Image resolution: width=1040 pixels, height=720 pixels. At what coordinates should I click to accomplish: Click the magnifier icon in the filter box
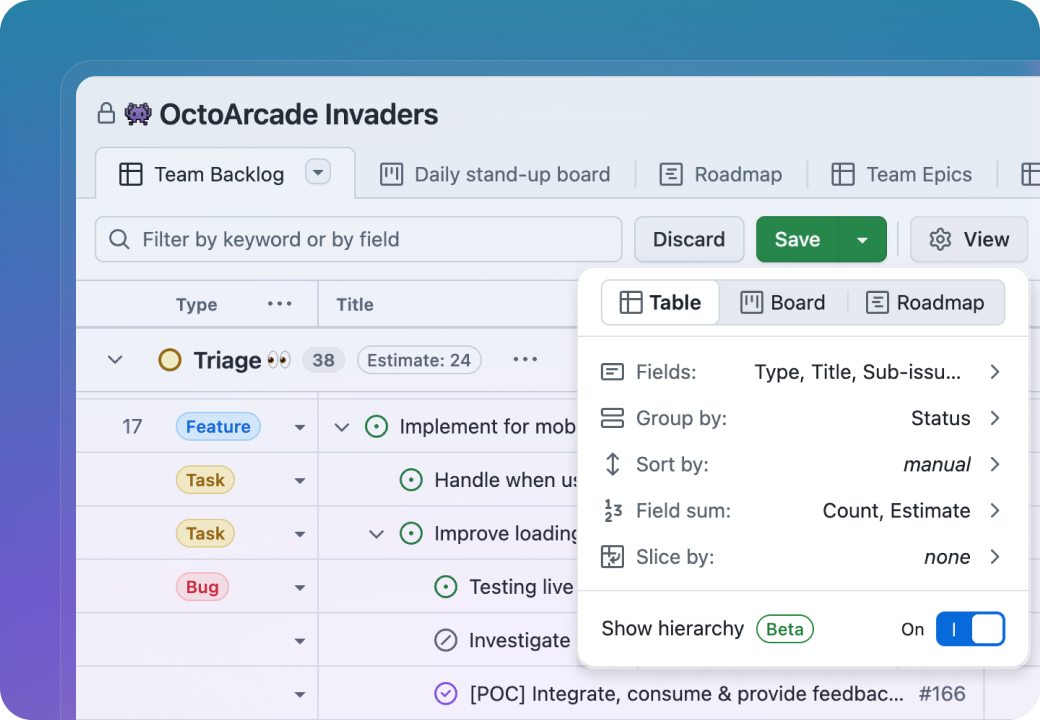click(x=120, y=240)
